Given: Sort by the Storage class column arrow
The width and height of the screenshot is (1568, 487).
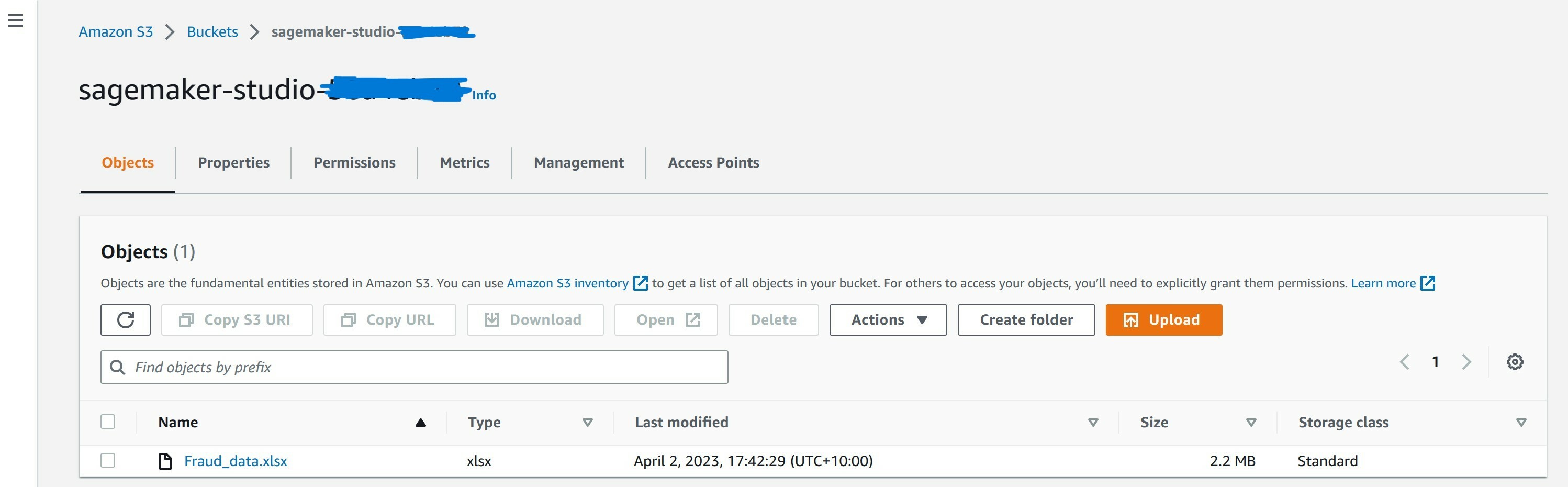Looking at the screenshot, I should (x=1520, y=423).
